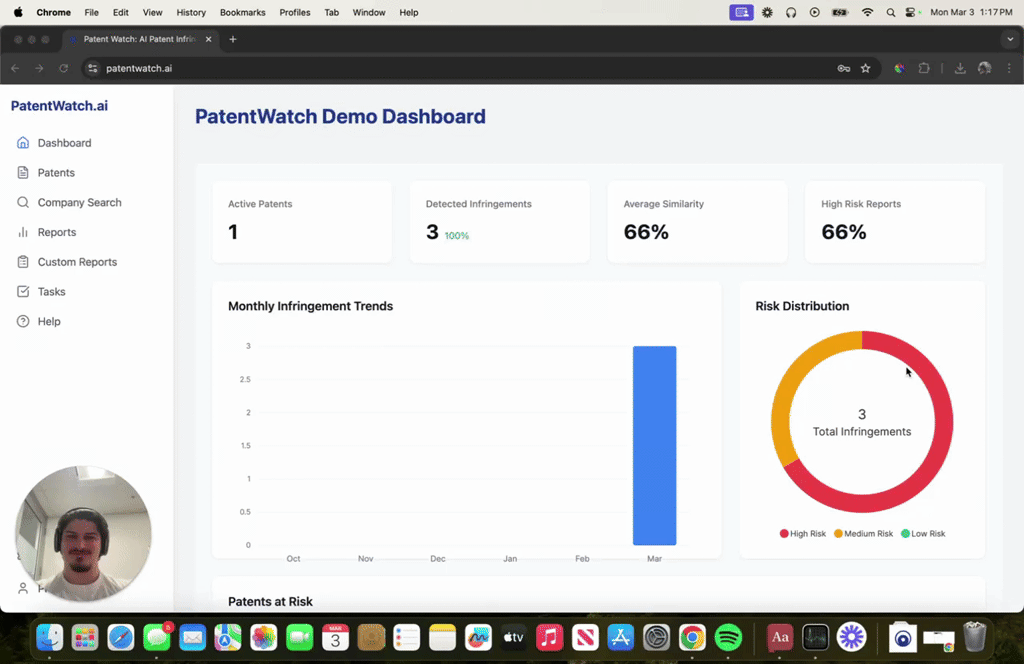The image size is (1024, 664).
Task: Go to Company Search page
Action: point(80,202)
